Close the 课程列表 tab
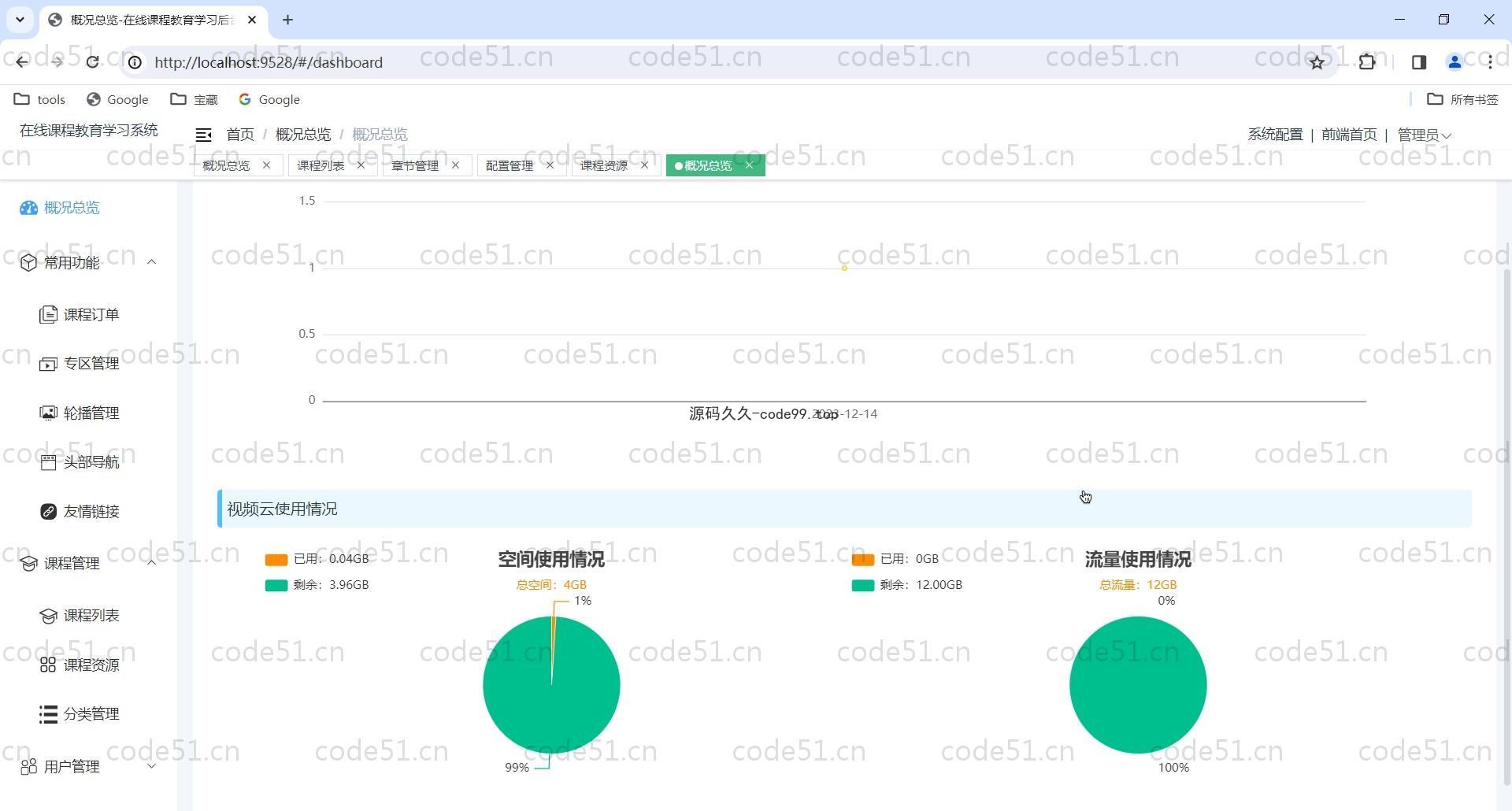The image size is (1512, 811). point(361,165)
